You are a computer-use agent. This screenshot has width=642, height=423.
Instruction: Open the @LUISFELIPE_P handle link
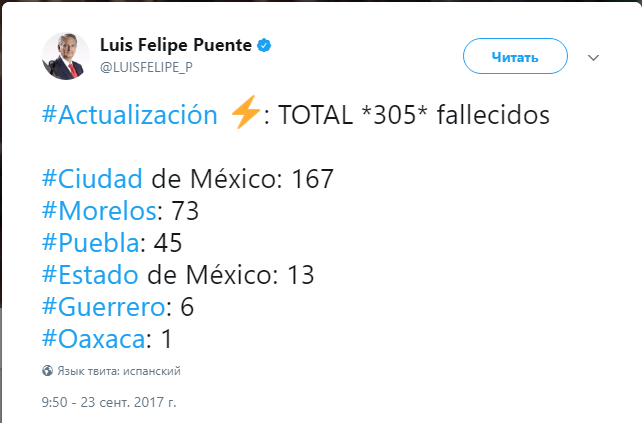[x=144, y=66]
